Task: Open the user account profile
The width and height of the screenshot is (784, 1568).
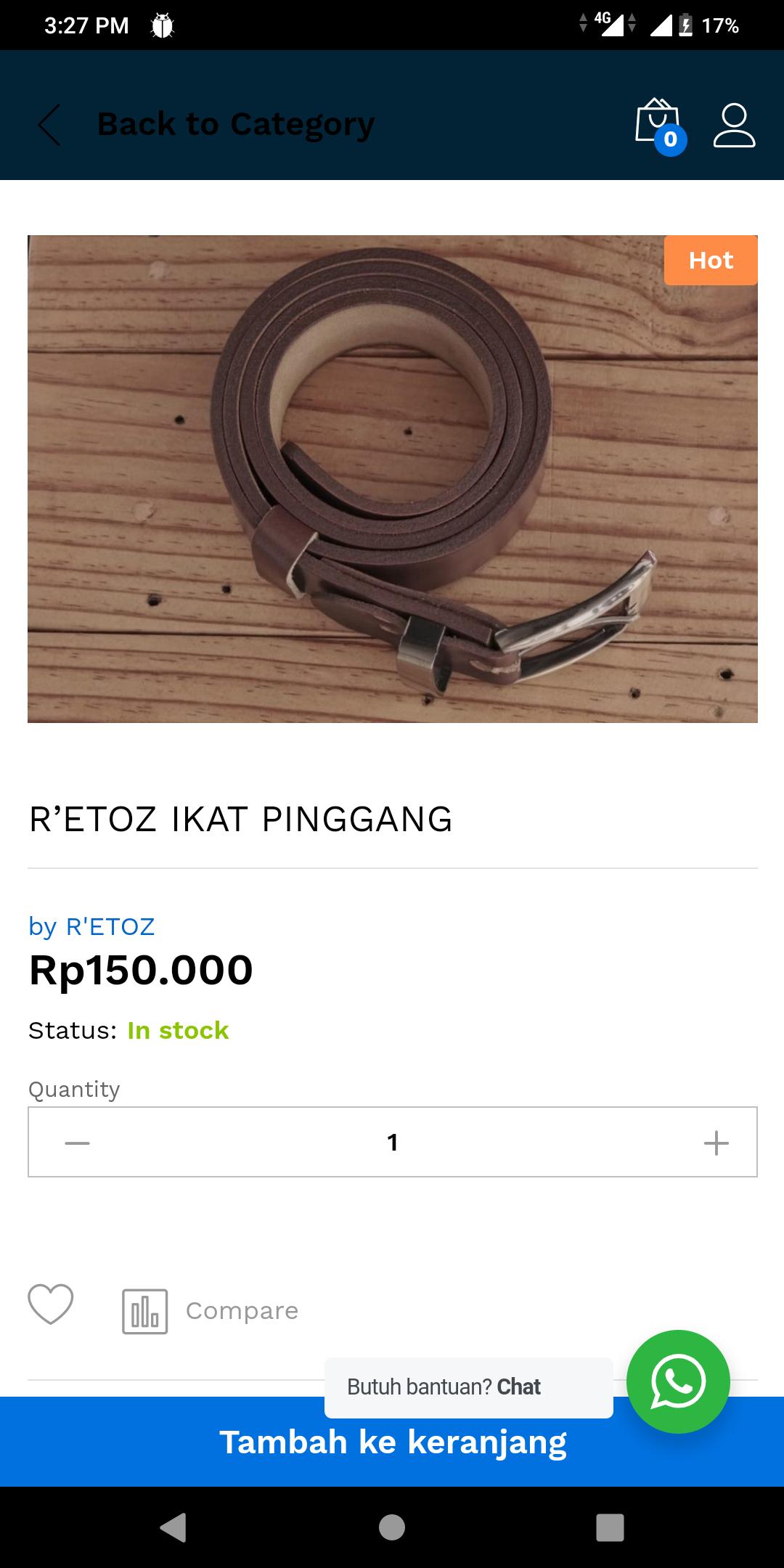Action: pos(734,125)
